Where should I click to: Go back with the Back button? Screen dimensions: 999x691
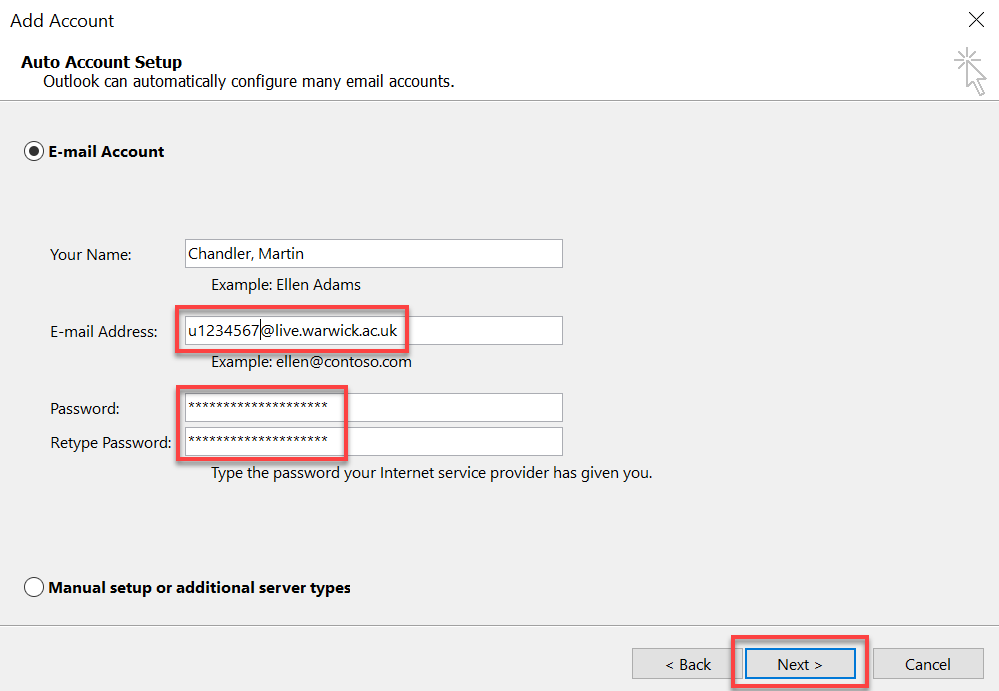tap(688, 664)
